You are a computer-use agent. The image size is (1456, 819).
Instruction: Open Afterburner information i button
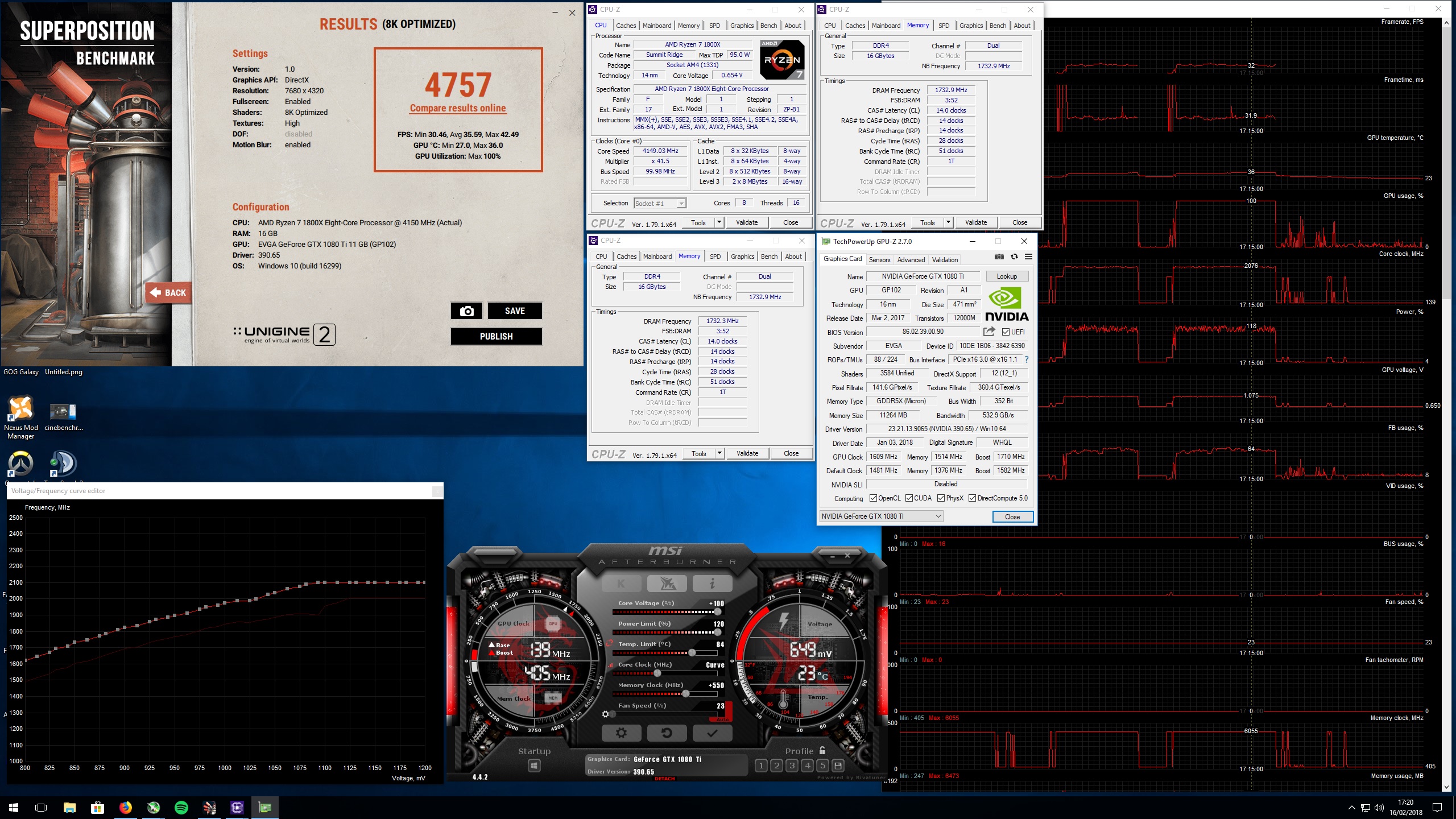[712, 583]
